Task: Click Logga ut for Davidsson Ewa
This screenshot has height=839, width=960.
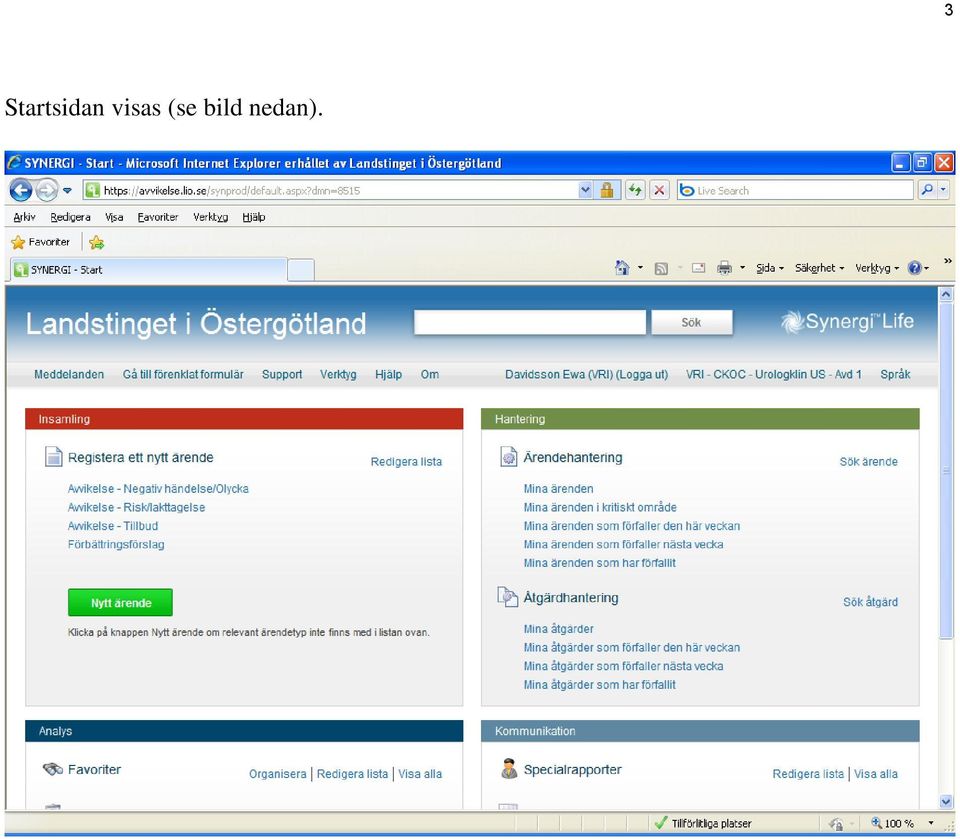Action: [x=643, y=374]
